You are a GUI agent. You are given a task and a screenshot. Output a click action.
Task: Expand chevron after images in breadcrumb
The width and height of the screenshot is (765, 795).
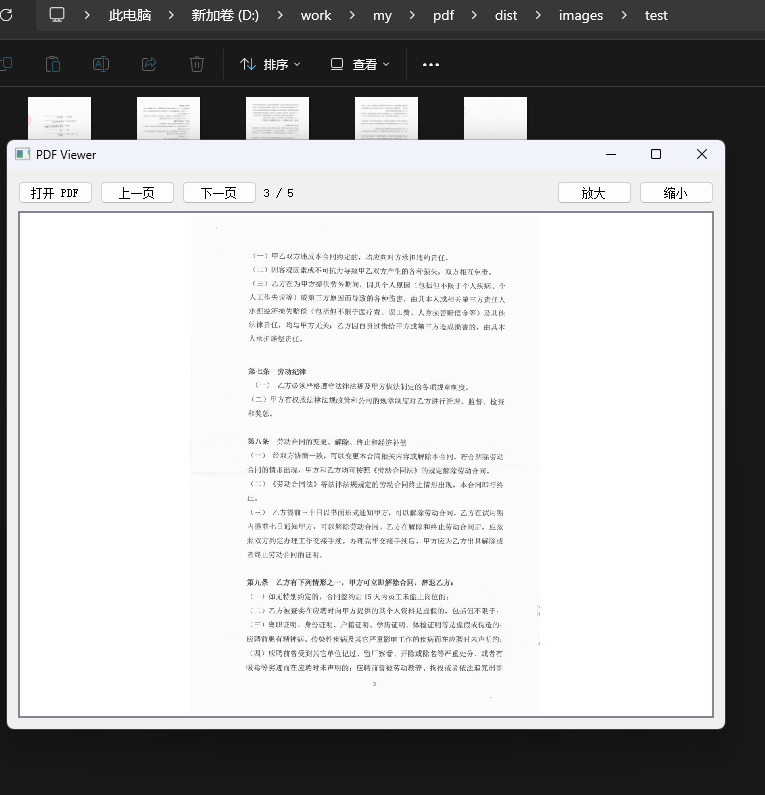point(624,15)
